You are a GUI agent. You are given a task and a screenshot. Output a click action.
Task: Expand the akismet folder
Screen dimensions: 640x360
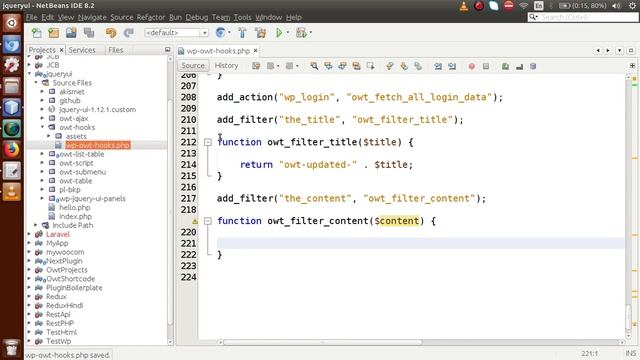[42, 92]
